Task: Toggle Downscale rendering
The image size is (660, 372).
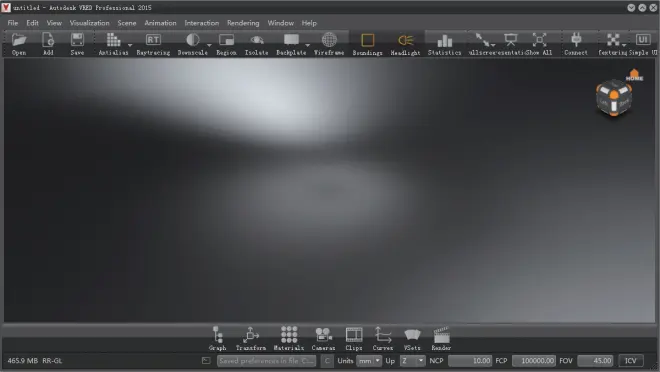Action: 192,44
